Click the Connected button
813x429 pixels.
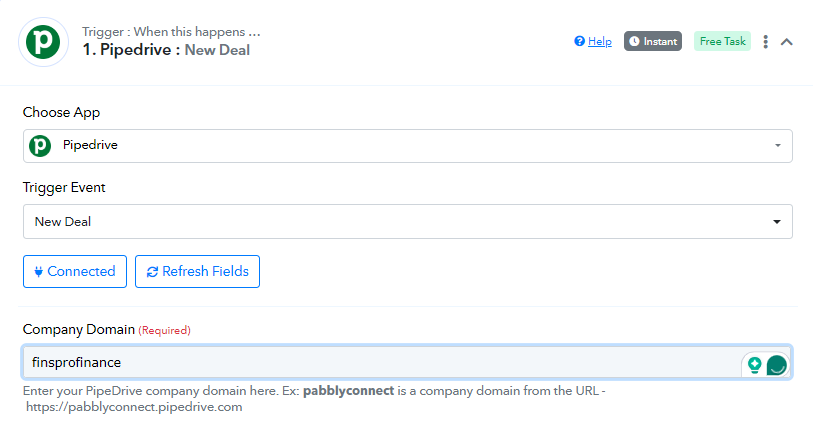click(75, 271)
